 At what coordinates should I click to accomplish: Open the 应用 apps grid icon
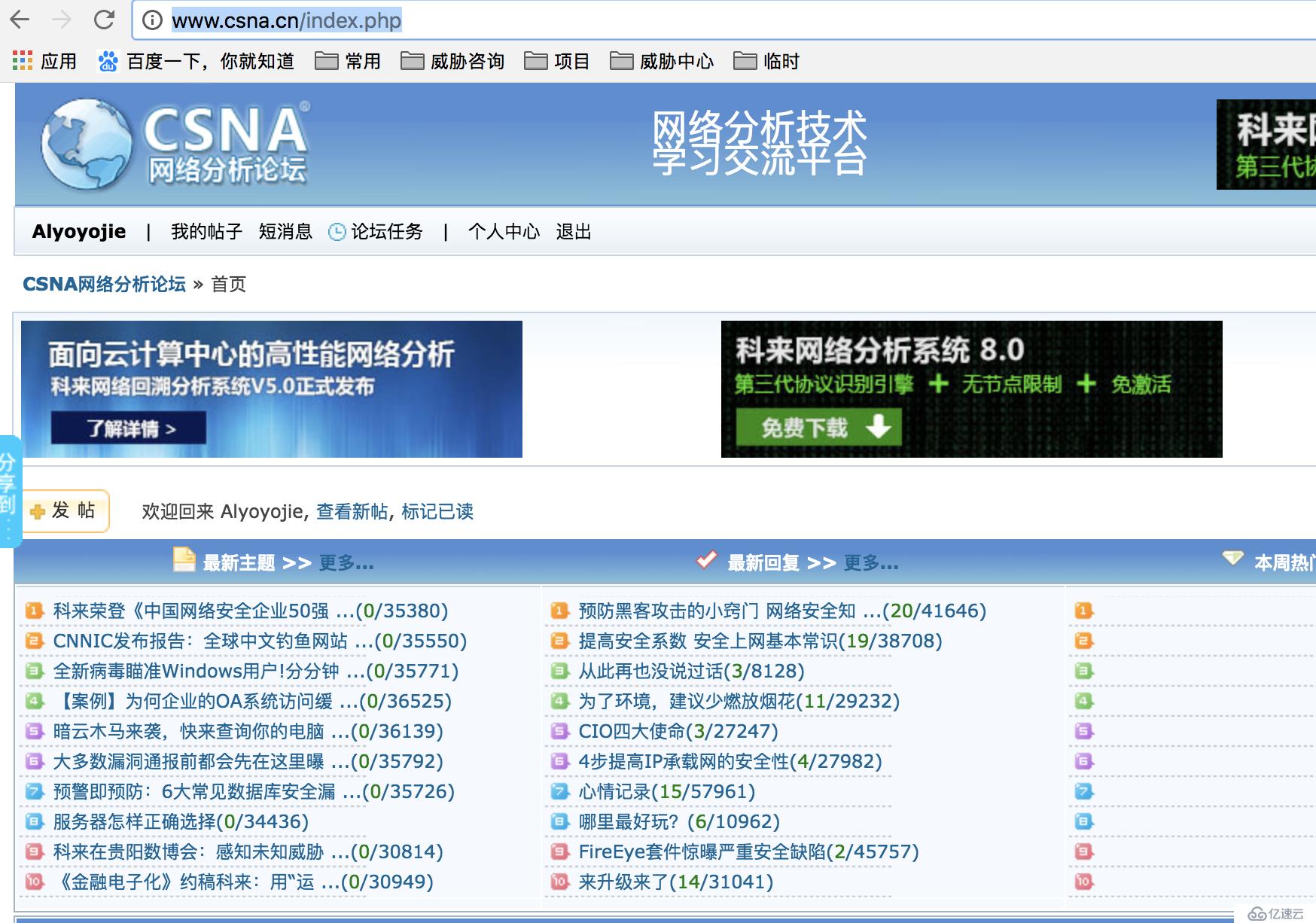point(23,61)
